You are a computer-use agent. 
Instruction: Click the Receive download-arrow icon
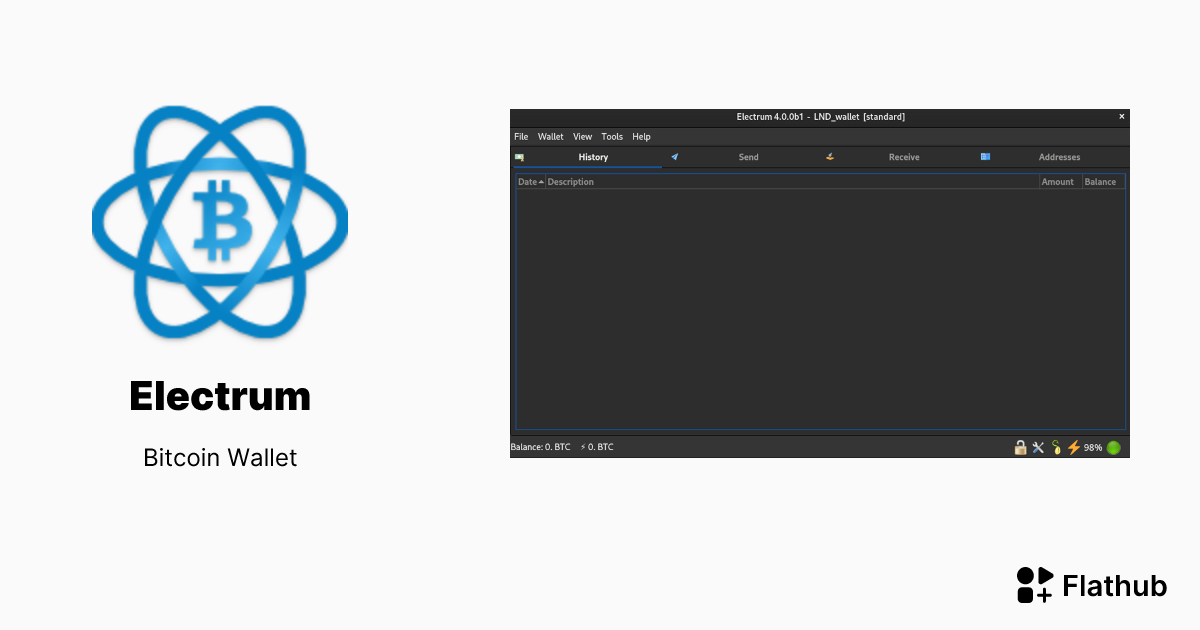829,157
